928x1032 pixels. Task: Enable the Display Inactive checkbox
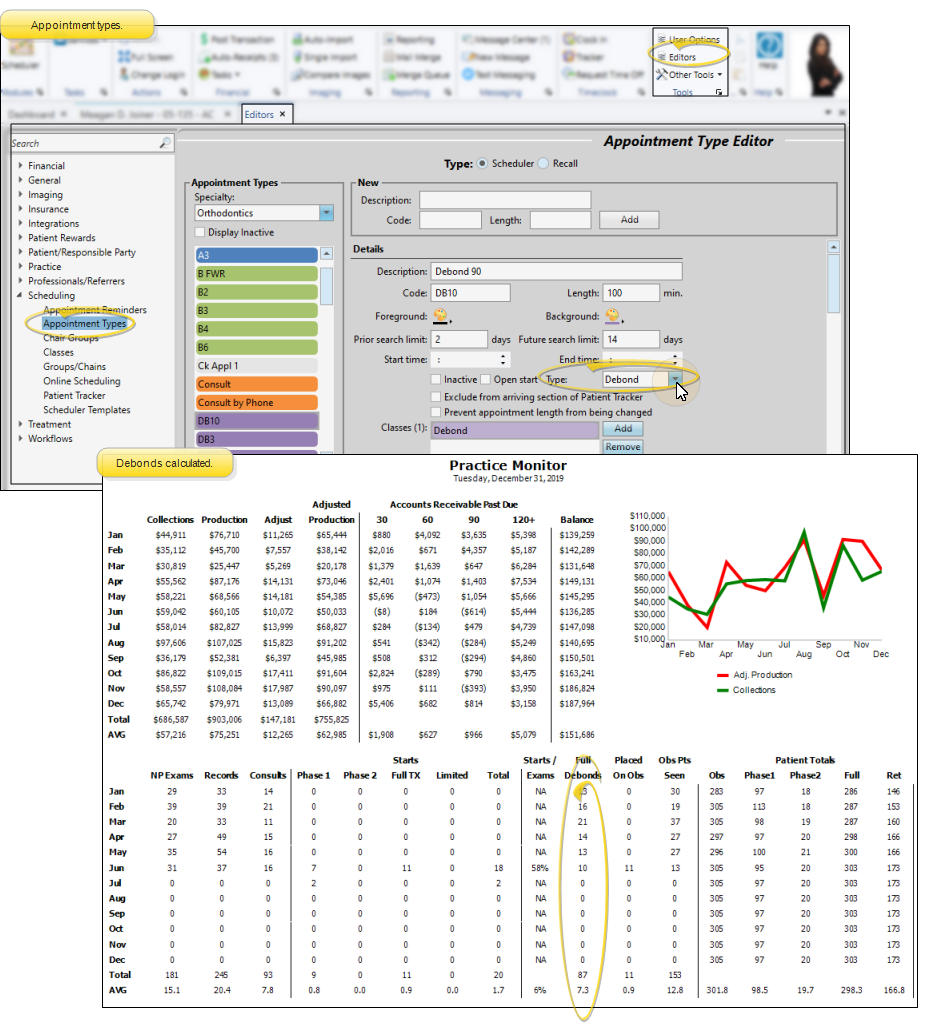(x=200, y=233)
